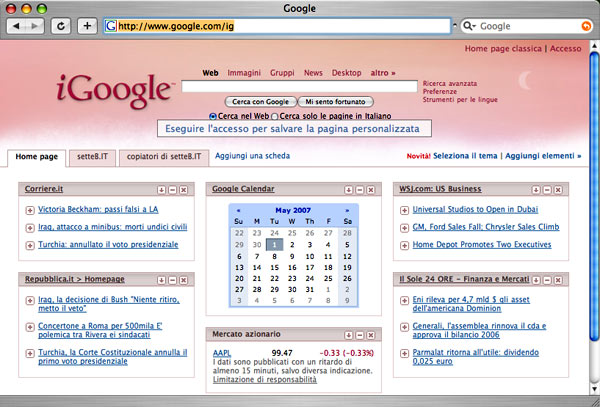This screenshot has width=600, height=407.
Task: Open the WSJ.com gadget dropdown menu
Action: [x=536, y=190]
